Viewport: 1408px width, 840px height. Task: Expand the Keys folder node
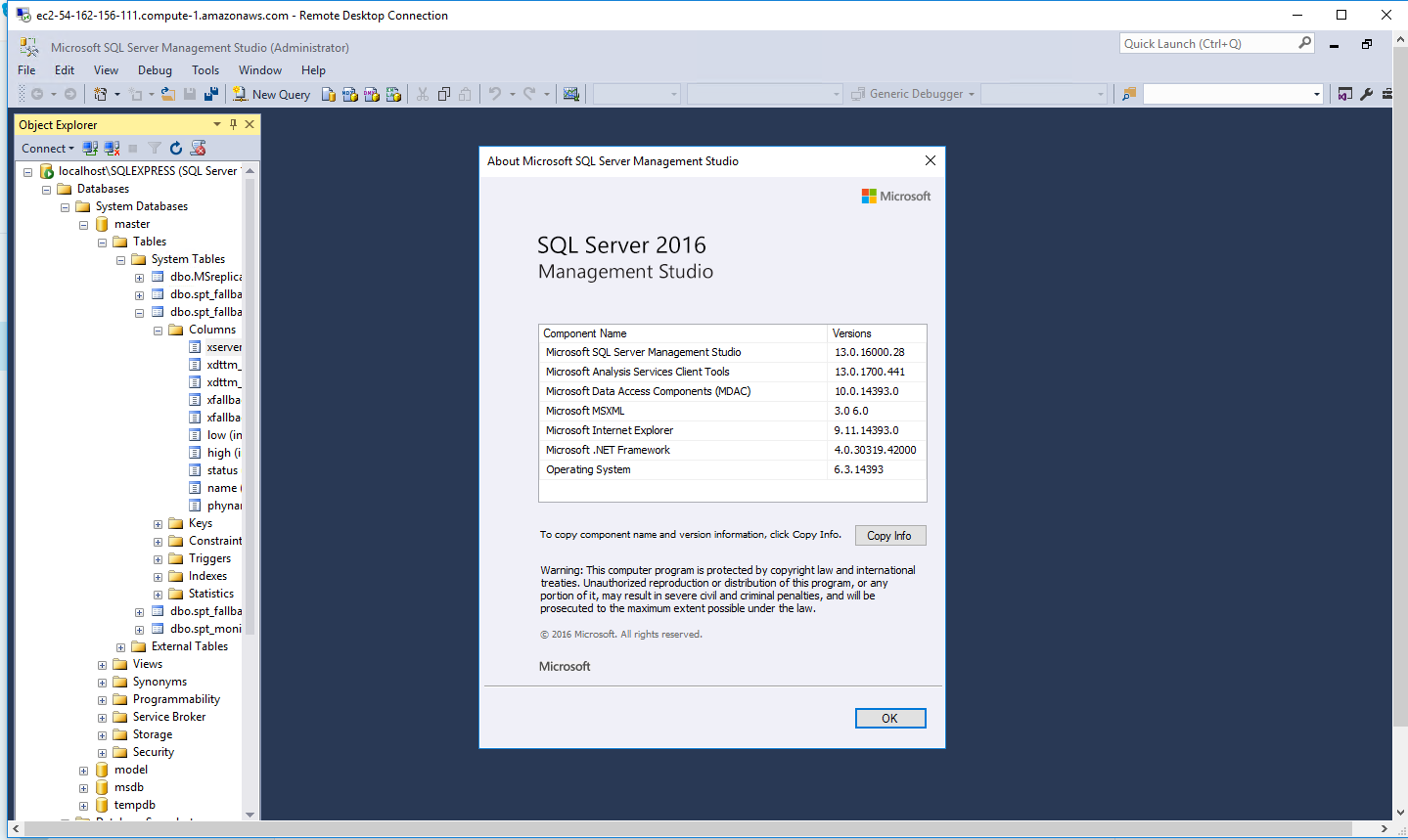coord(158,524)
